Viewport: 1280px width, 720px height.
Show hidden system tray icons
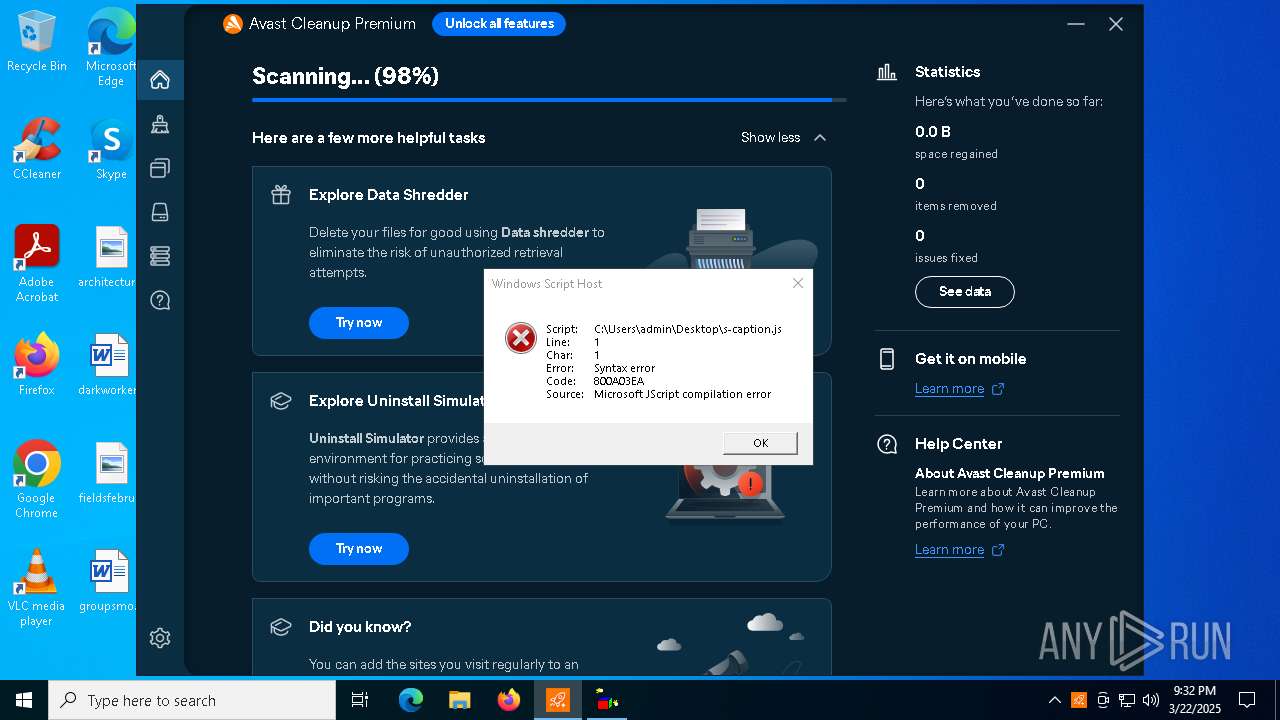1054,700
